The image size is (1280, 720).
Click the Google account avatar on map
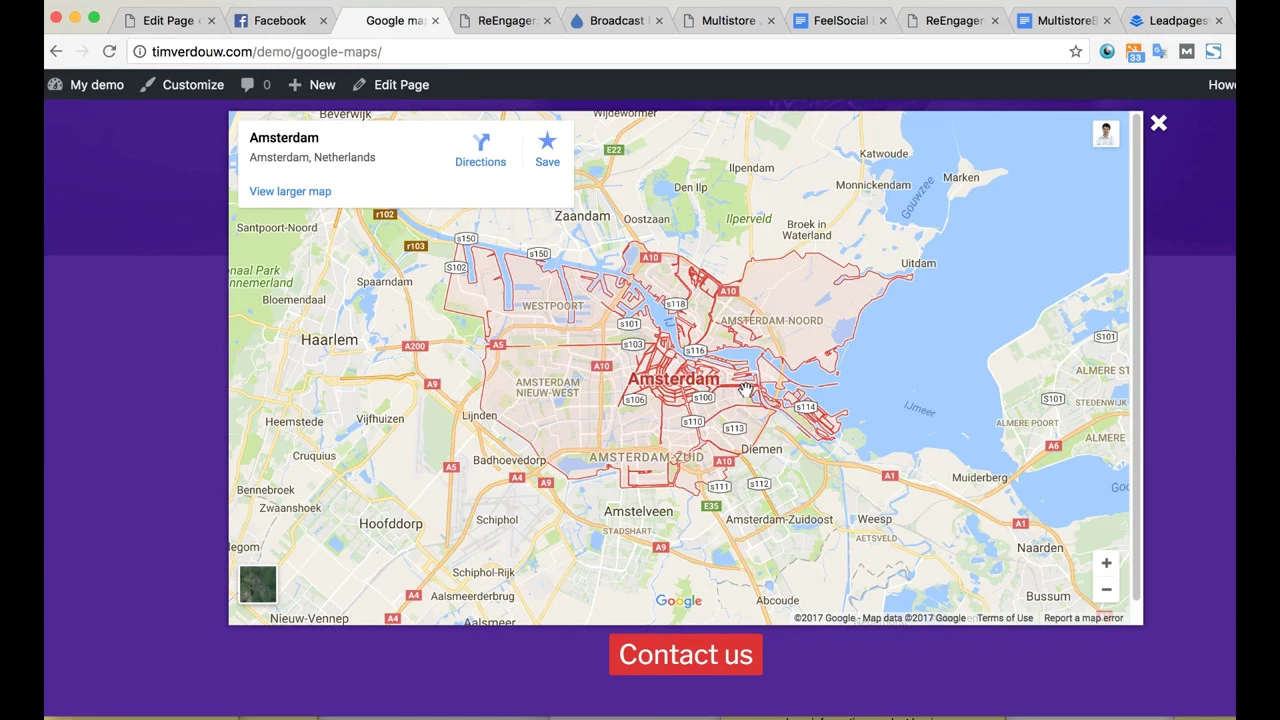[x=1105, y=134]
